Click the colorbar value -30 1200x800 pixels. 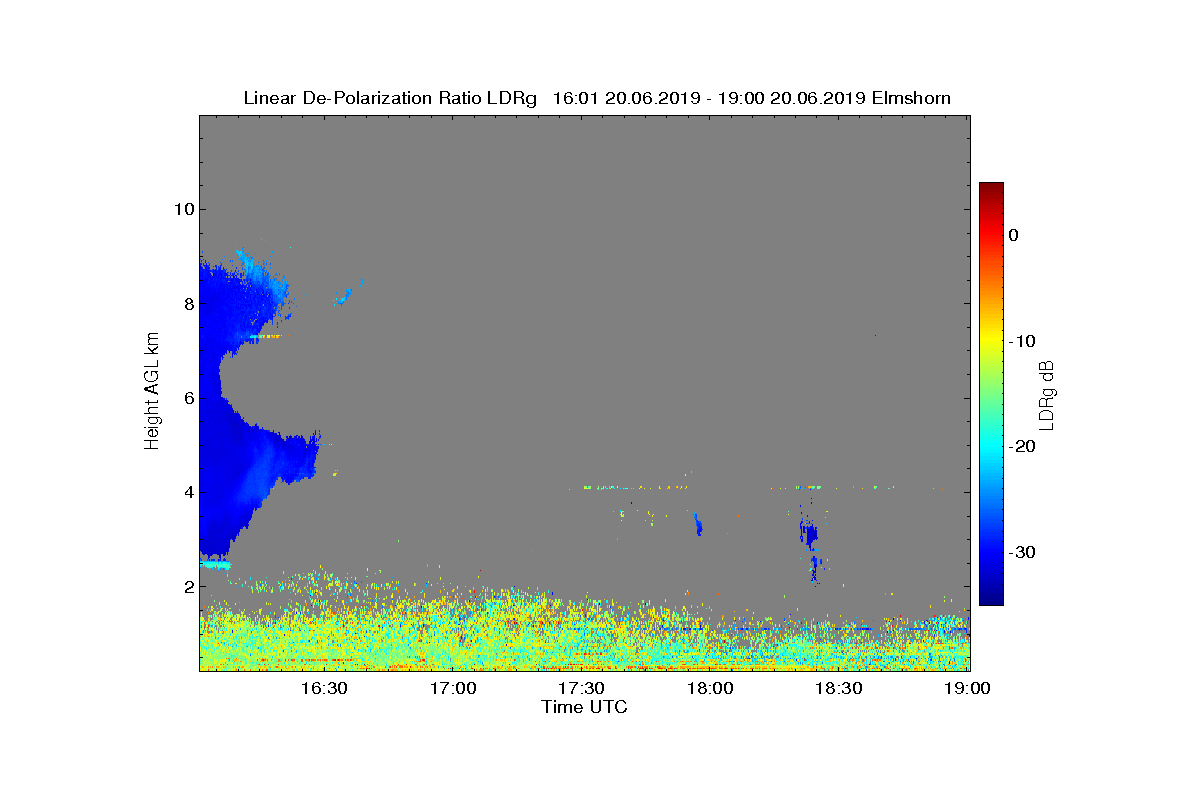point(1021,553)
